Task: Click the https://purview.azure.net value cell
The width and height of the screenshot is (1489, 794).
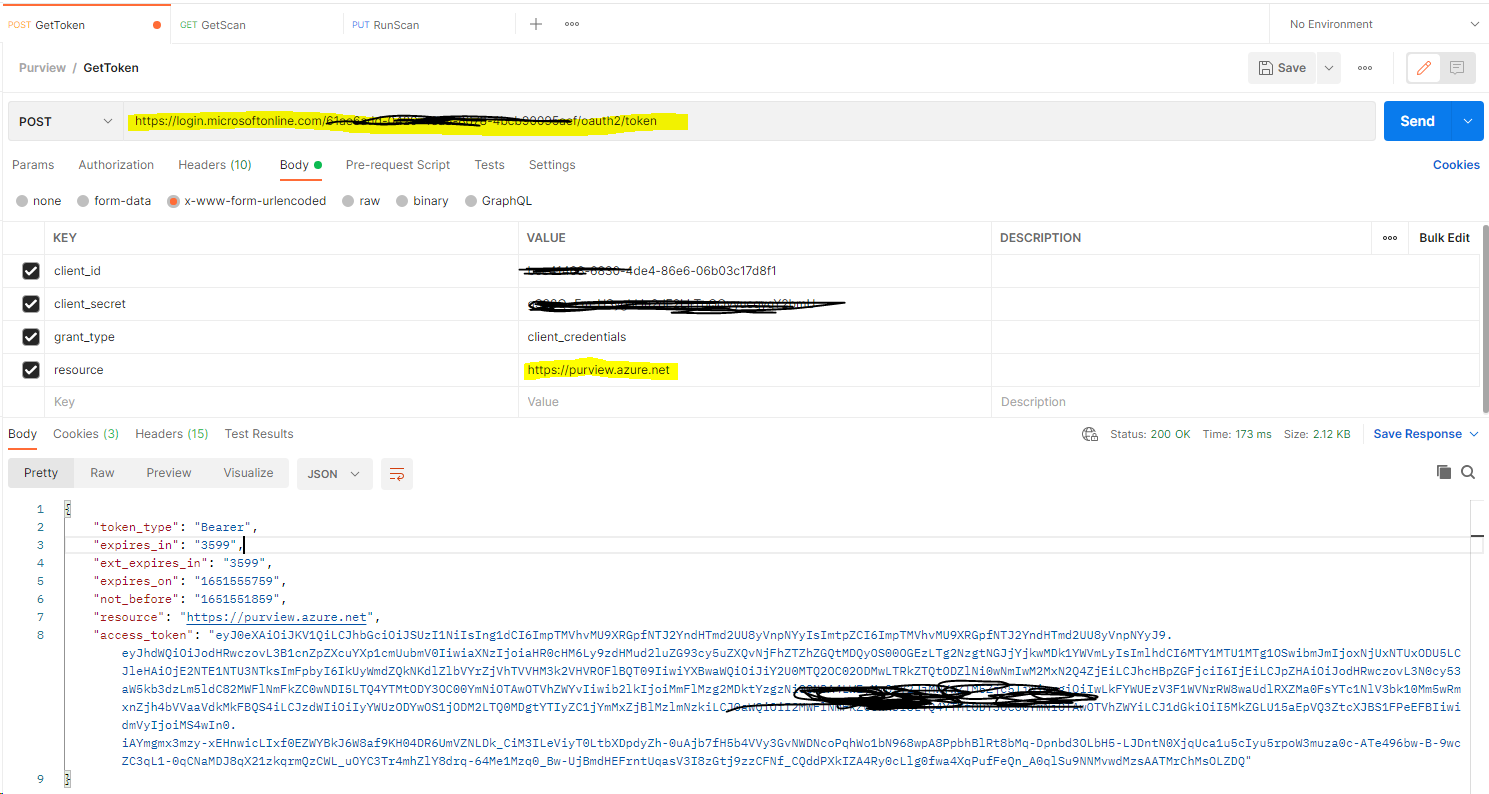Action: 754,370
